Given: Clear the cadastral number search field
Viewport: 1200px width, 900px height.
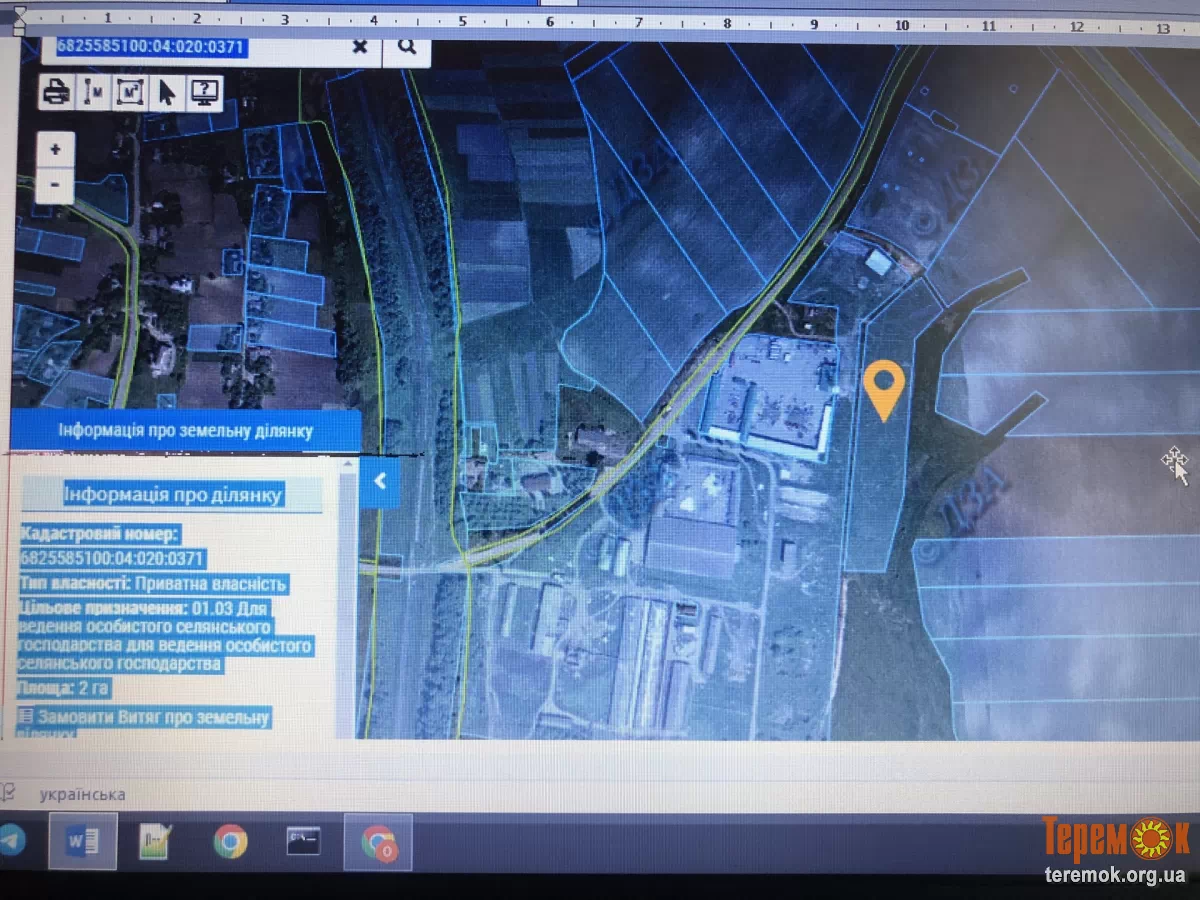Looking at the screenshot, I should tap(360, 46).
